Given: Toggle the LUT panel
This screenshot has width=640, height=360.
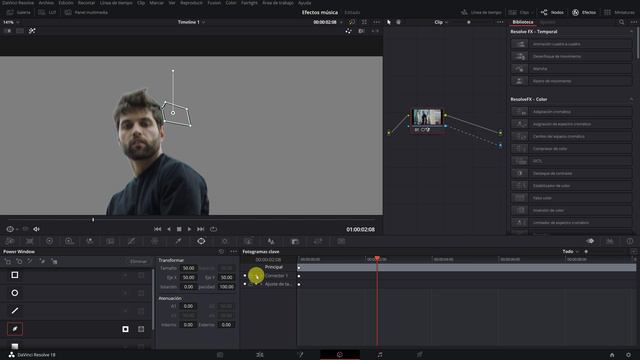Looking at the screenshot, I should (x=47, y=12).
